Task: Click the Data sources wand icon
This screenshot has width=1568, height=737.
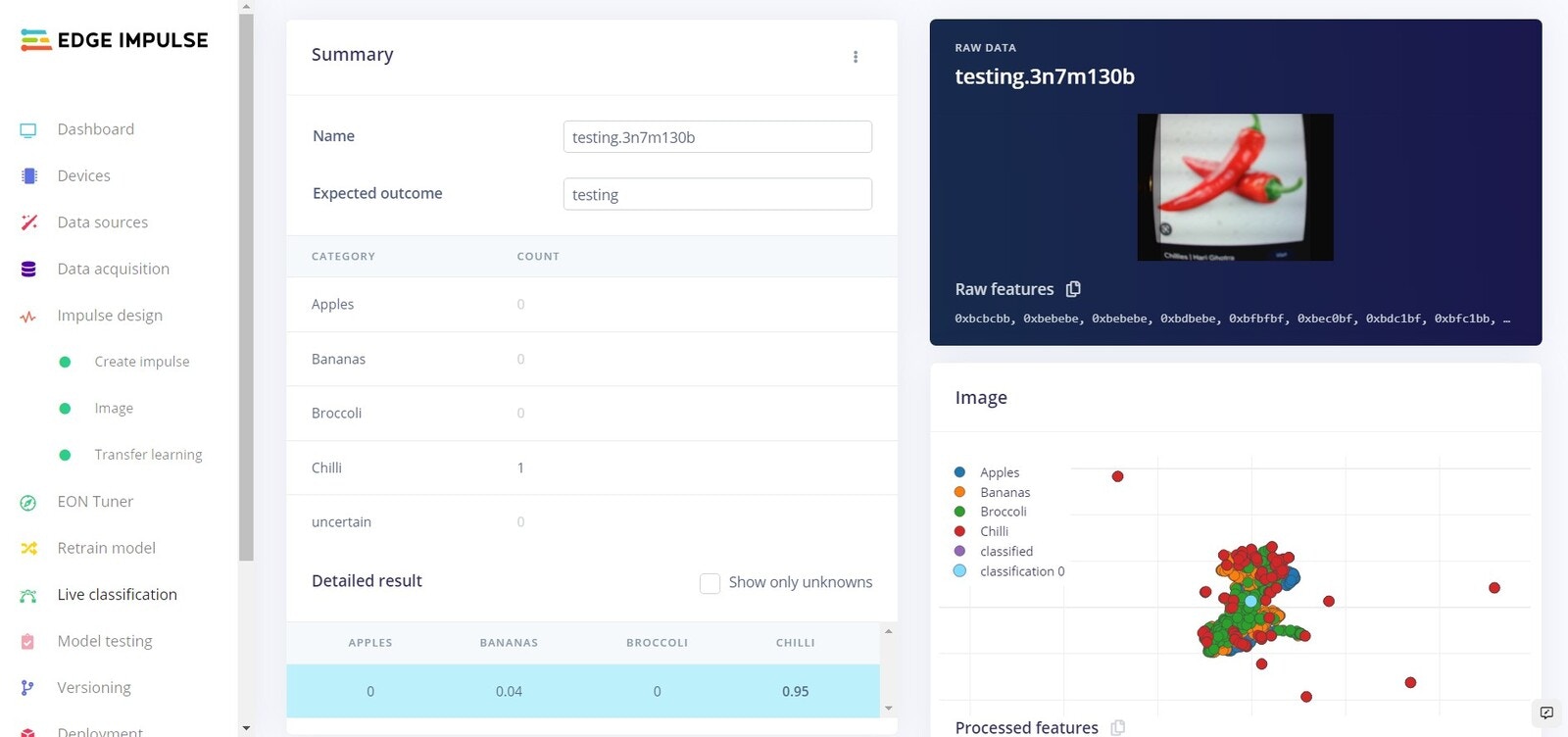Action: pyautogui.click(x=28, y=222)
